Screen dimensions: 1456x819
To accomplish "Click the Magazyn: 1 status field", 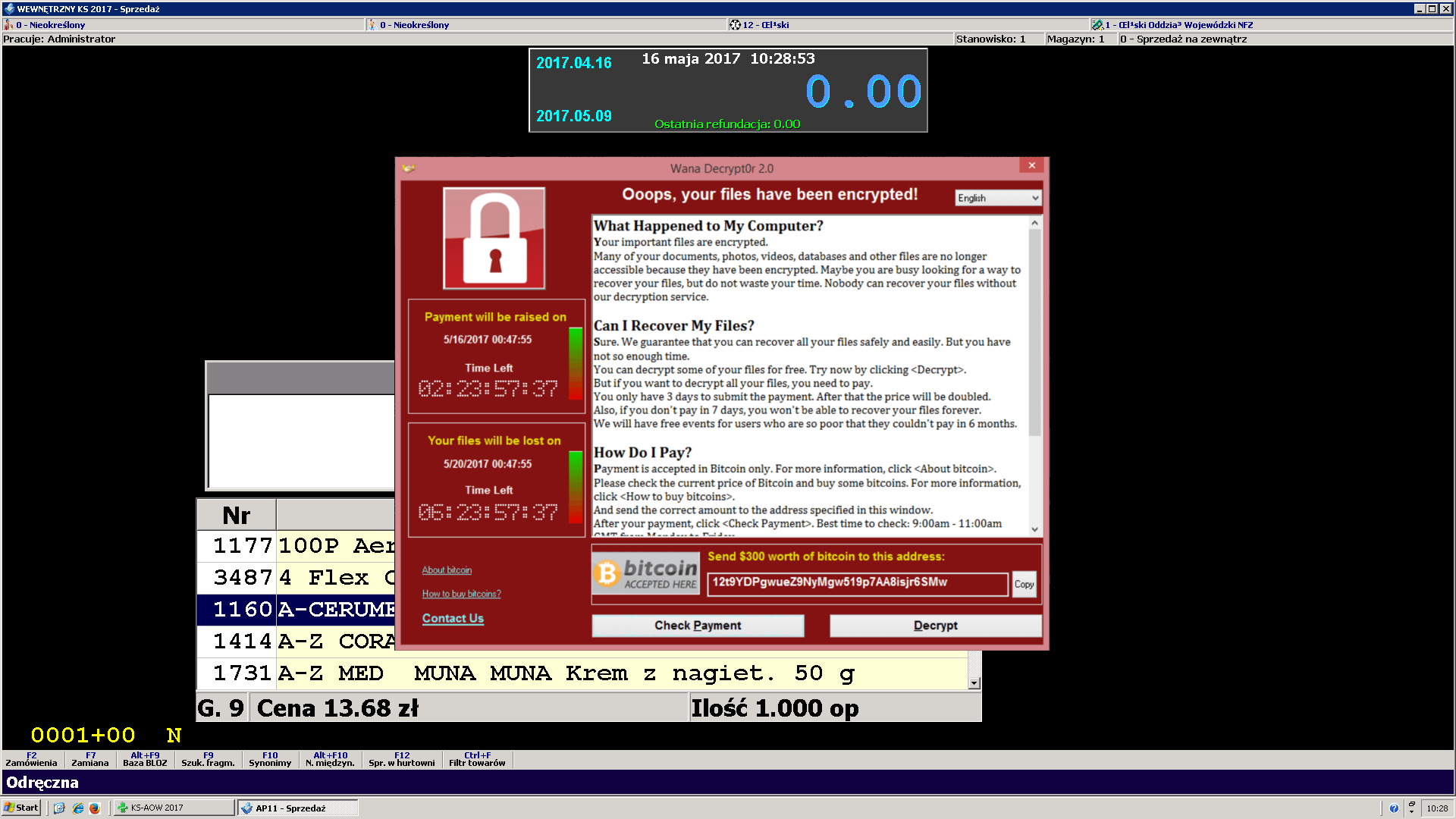I will tap(1080, 39).
